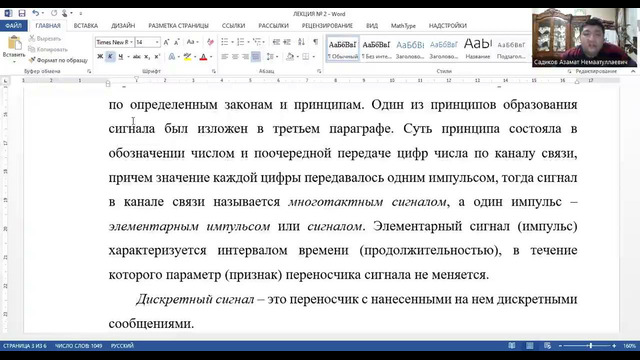
Task: Apply text effects with the glowing A icon
Action: (x=172, y=57)
